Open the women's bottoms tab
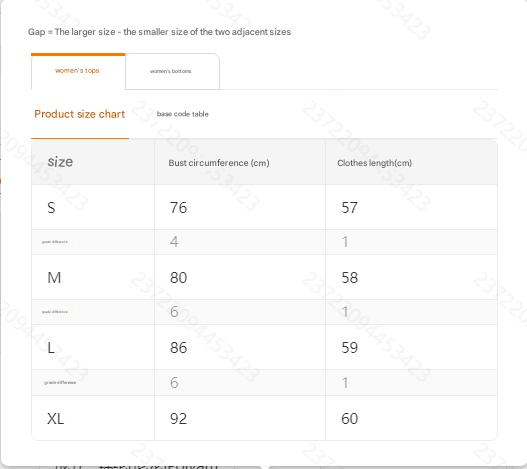This screenshot has height=469, width=527. coord(172,71)
